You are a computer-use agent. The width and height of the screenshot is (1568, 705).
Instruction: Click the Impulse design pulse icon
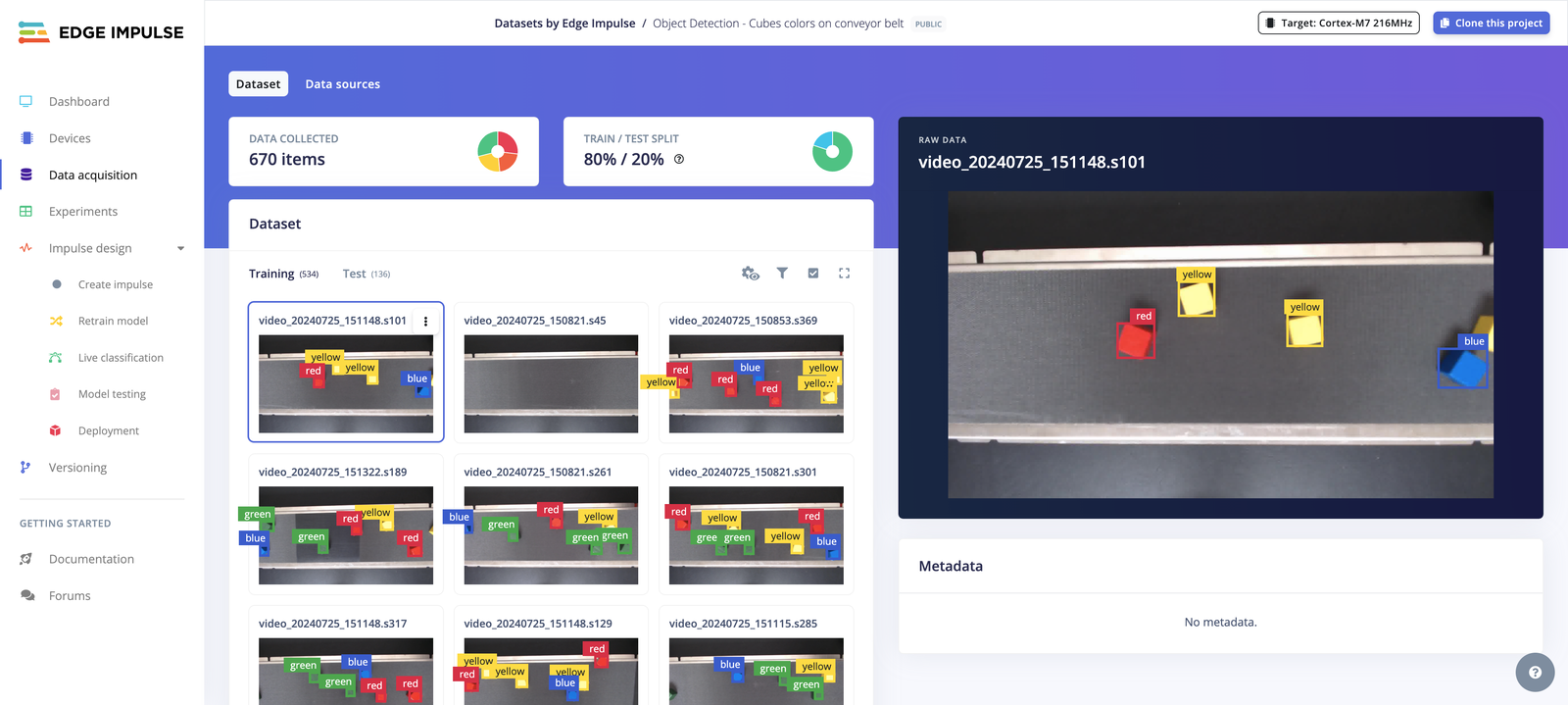coord(26,248)
